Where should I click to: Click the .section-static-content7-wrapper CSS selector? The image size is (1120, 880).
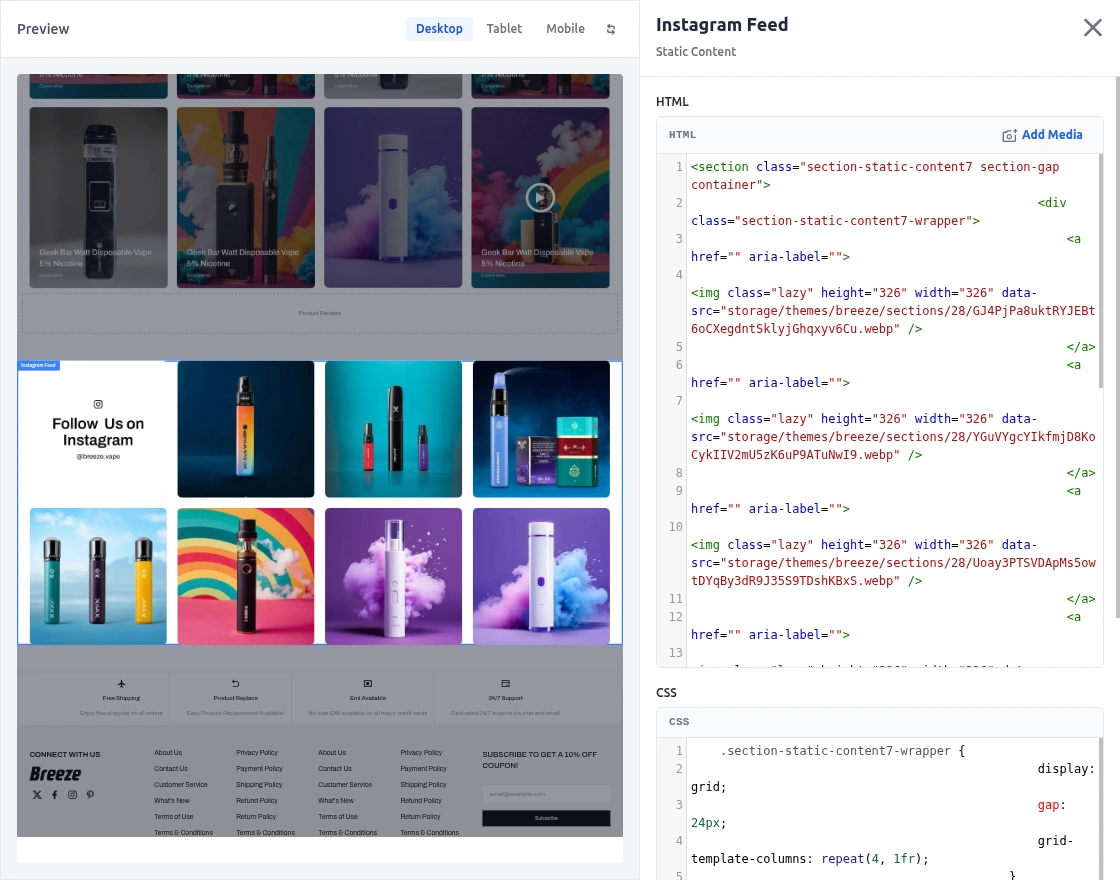[x=836, y=751]
